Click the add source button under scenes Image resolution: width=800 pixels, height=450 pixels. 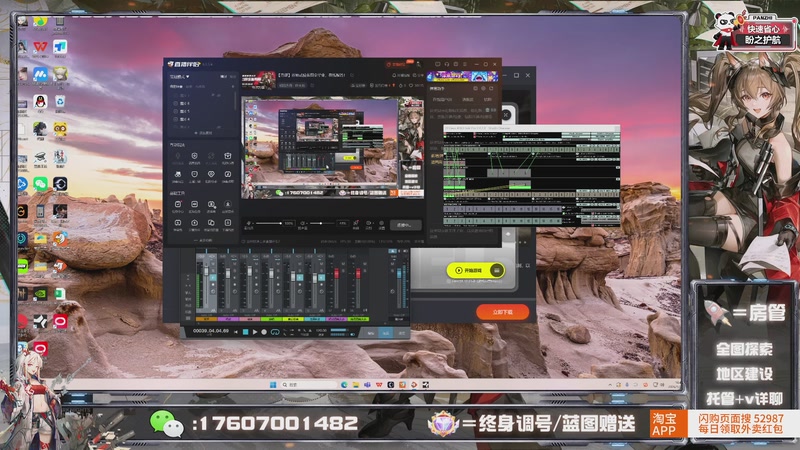[204, 133]
